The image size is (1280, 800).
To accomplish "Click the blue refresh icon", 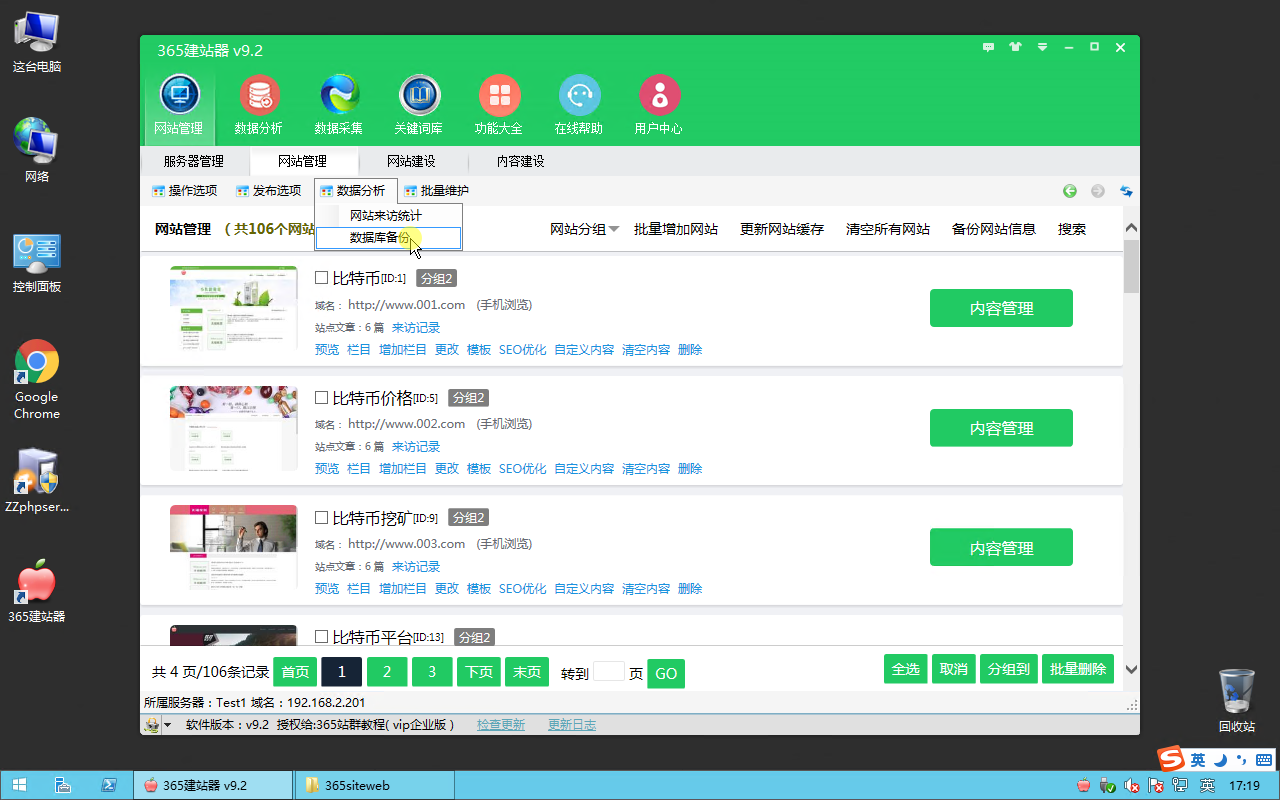I will point(1126,191).
